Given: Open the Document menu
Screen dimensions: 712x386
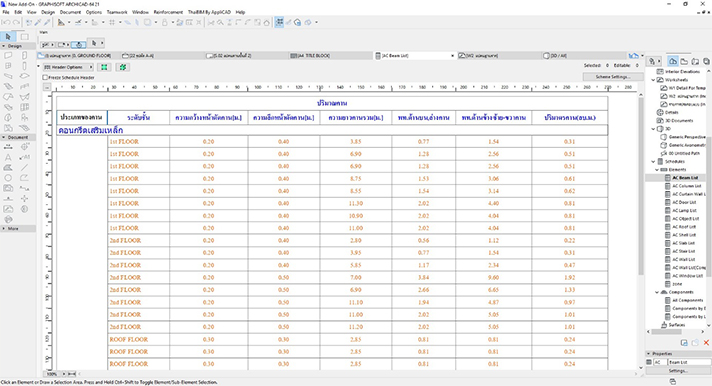Looking at the screenshot, I should (x=70, y=12).
